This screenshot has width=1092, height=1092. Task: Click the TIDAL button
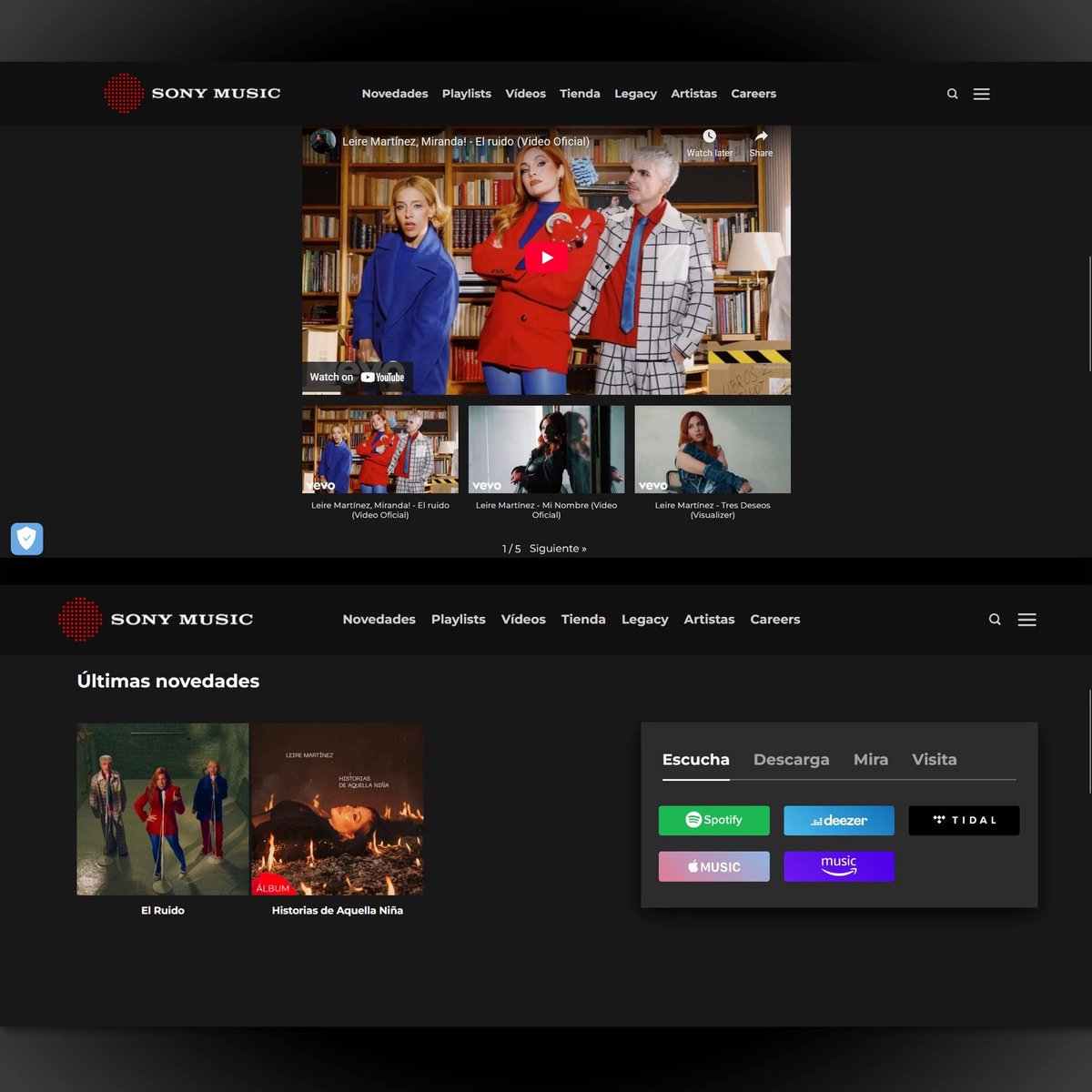tap(964, 820)
